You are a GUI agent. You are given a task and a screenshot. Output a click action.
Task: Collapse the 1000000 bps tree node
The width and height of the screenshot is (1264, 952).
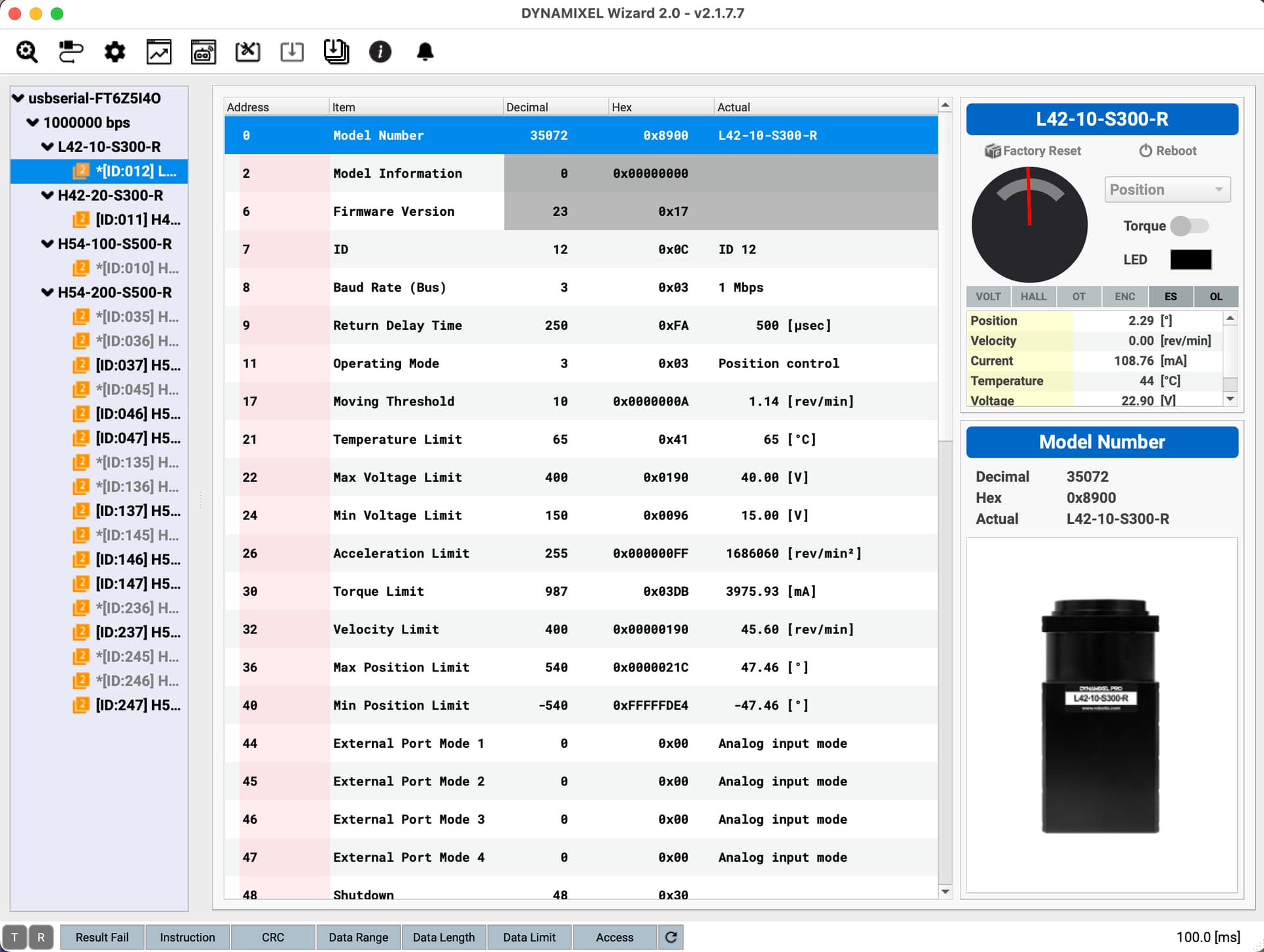click(x=33, y=122)
